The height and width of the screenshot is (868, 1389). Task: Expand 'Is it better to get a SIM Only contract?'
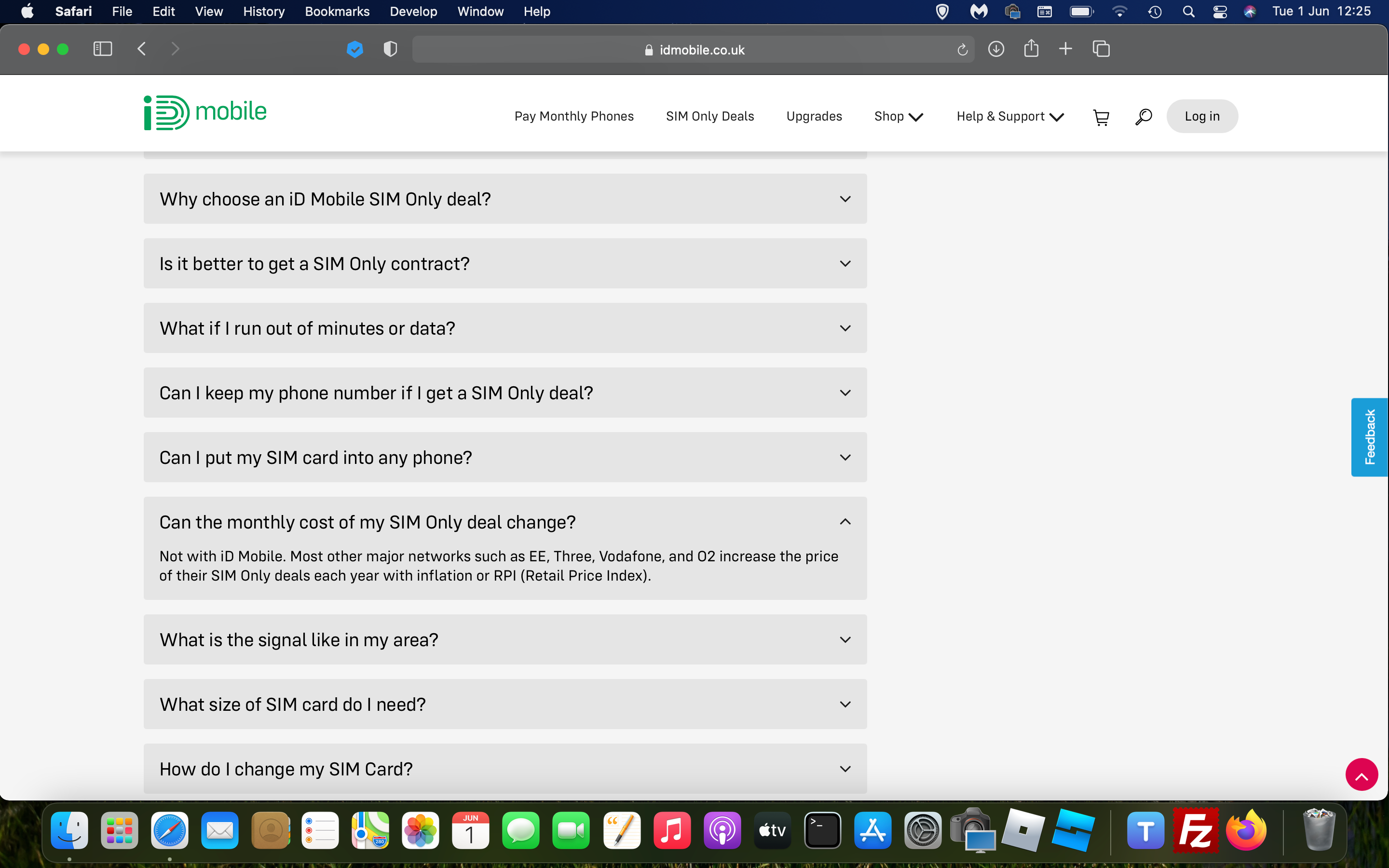pyautogui.click(x=505, y=263)
